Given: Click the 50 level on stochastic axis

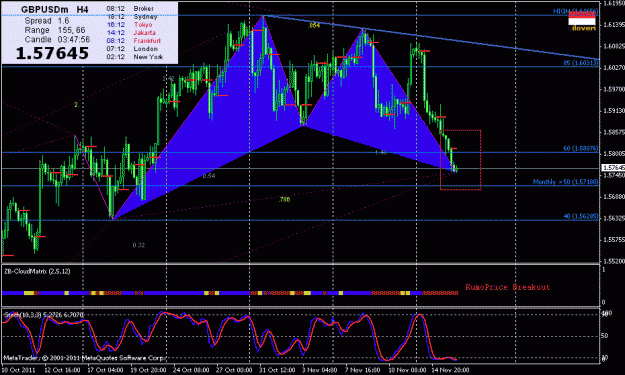Looking at the screenshot, I should (x=604, y=336).
